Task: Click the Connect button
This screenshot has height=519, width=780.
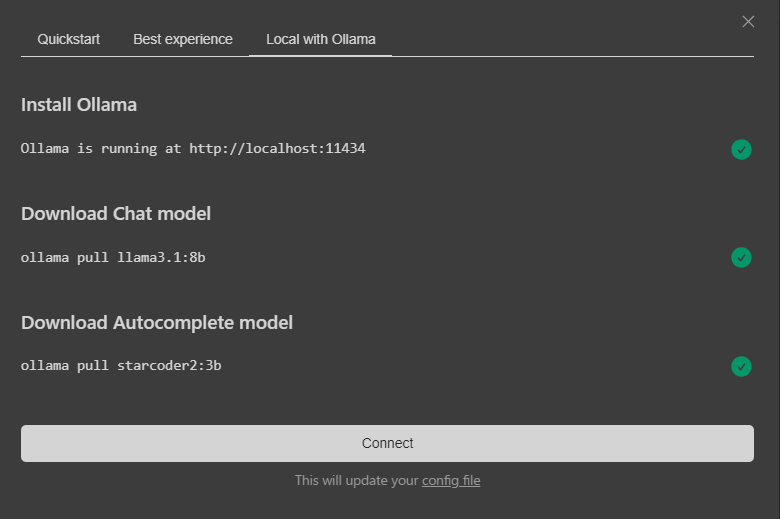Action: point(387,443)
